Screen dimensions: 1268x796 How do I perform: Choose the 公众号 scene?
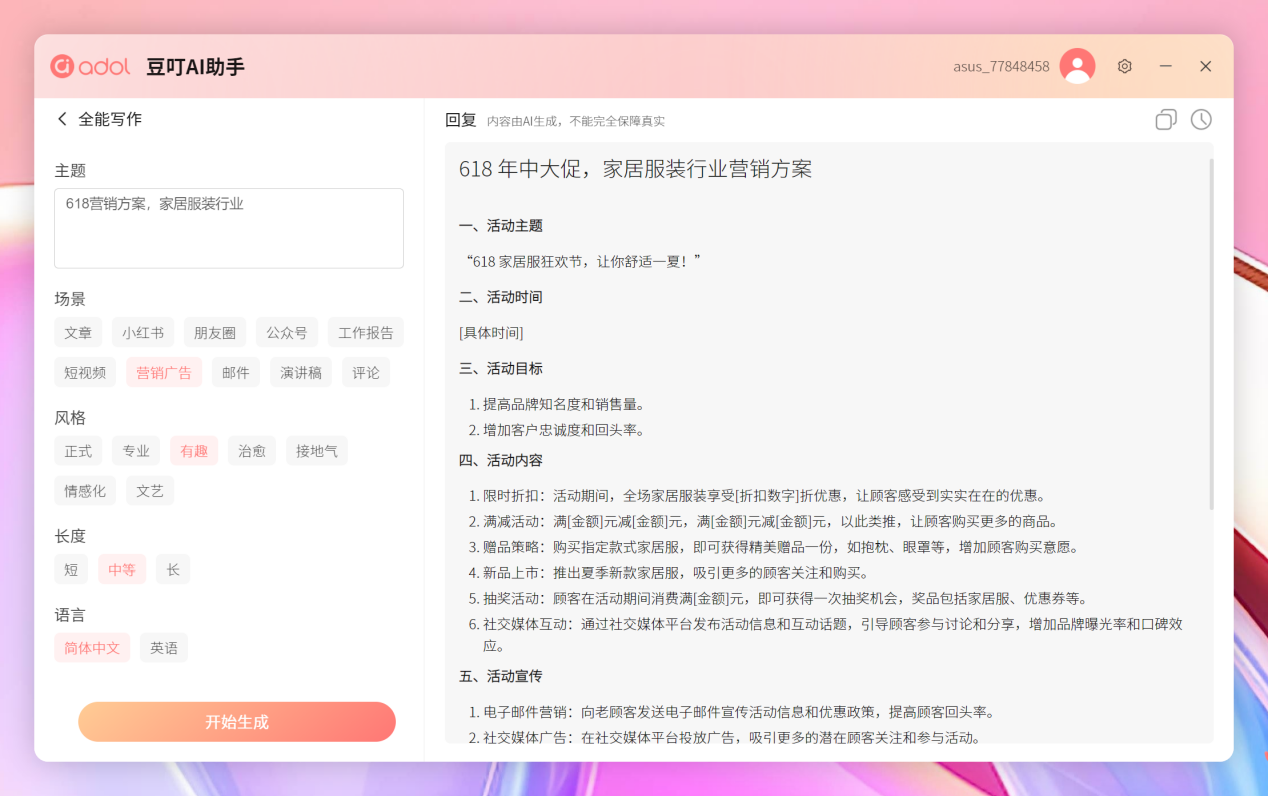(x=287, y=333)
